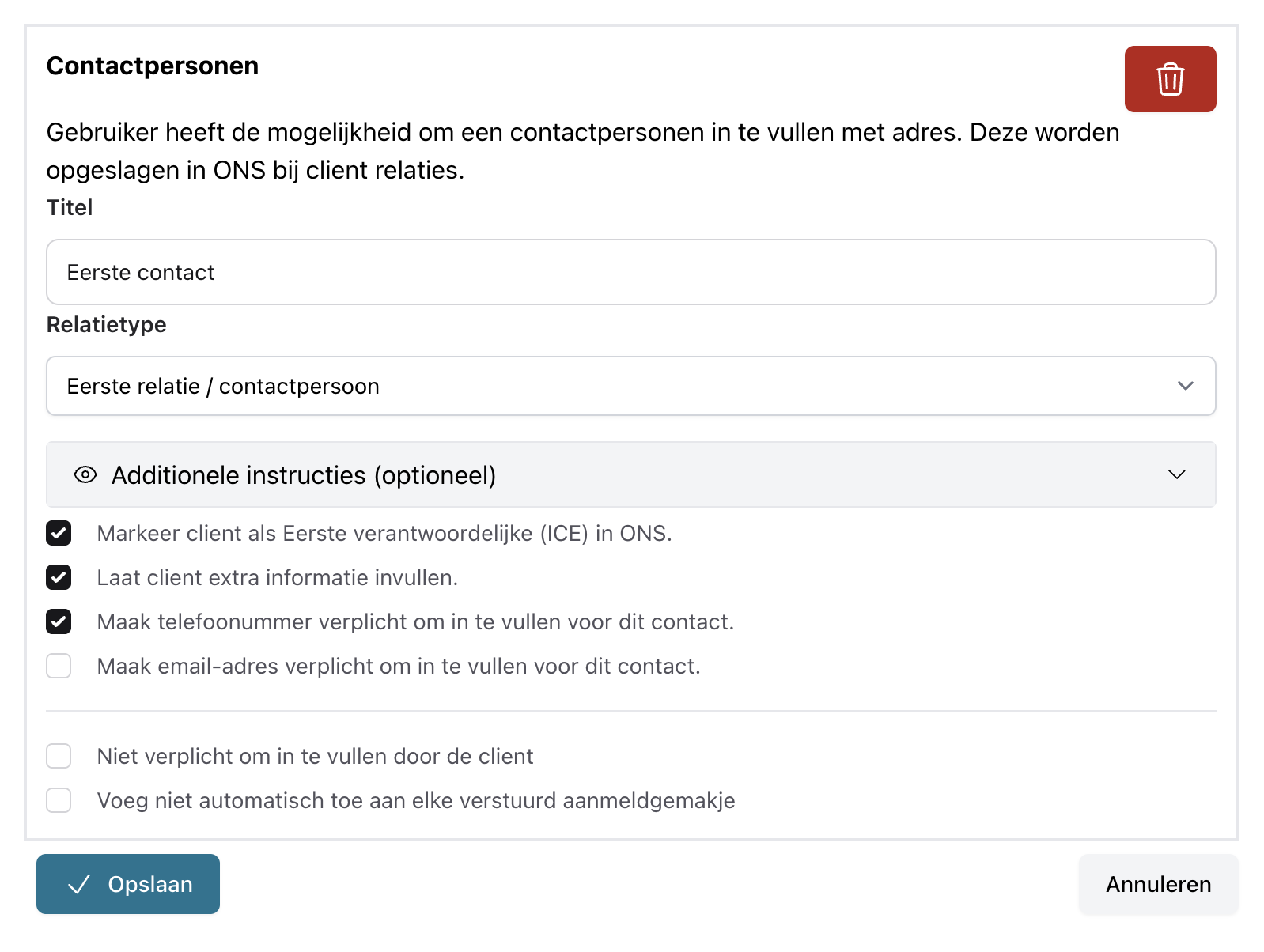The height and width of the screenshot is (952, 1264).
Task: Uncheck 'Maak telefoonnummer verplicht' checkbox
Action: (59, 621)
